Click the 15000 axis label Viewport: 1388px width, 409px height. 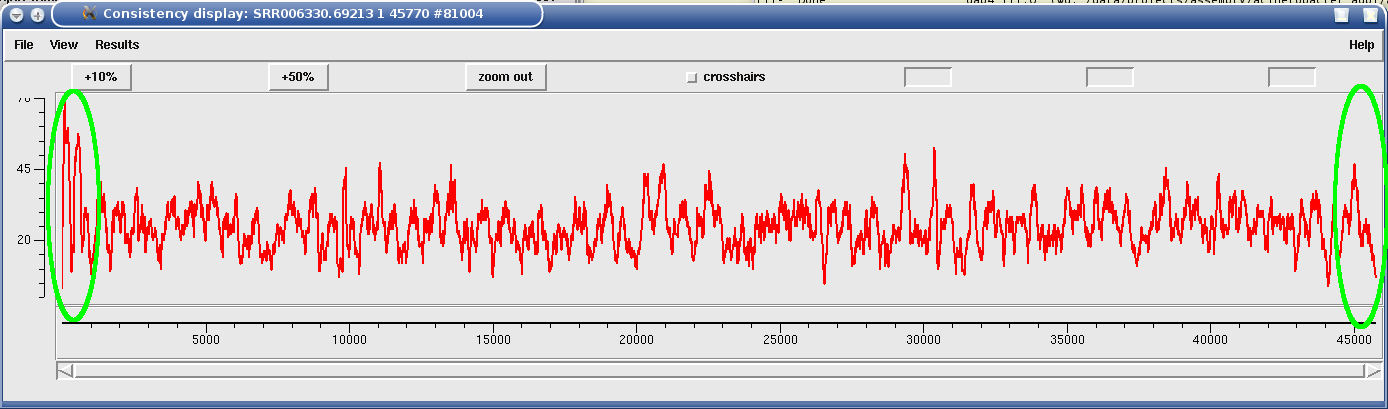click(492, 341)
